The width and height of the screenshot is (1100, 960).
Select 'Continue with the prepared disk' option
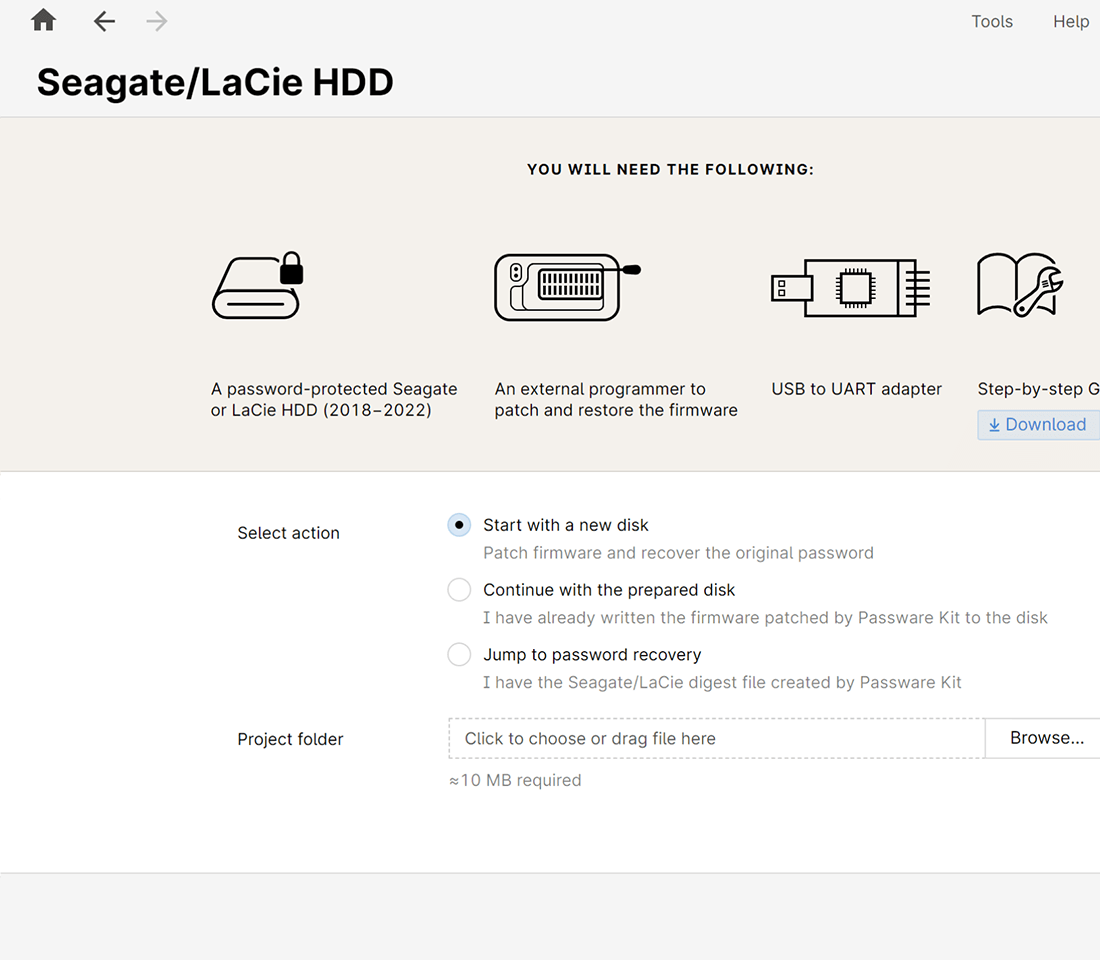click(460, 589)
